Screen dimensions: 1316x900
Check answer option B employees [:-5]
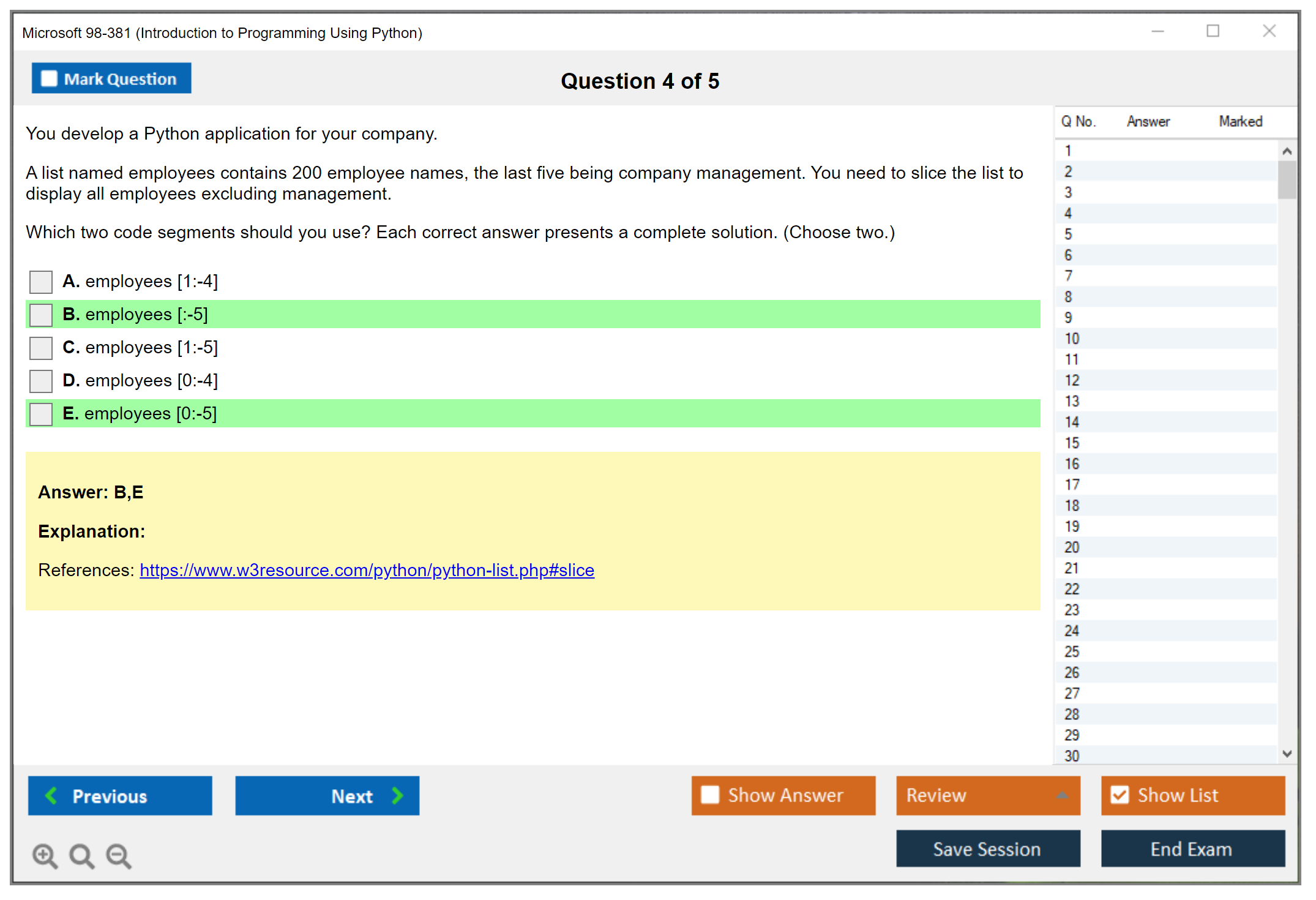[x=41, y=315]
